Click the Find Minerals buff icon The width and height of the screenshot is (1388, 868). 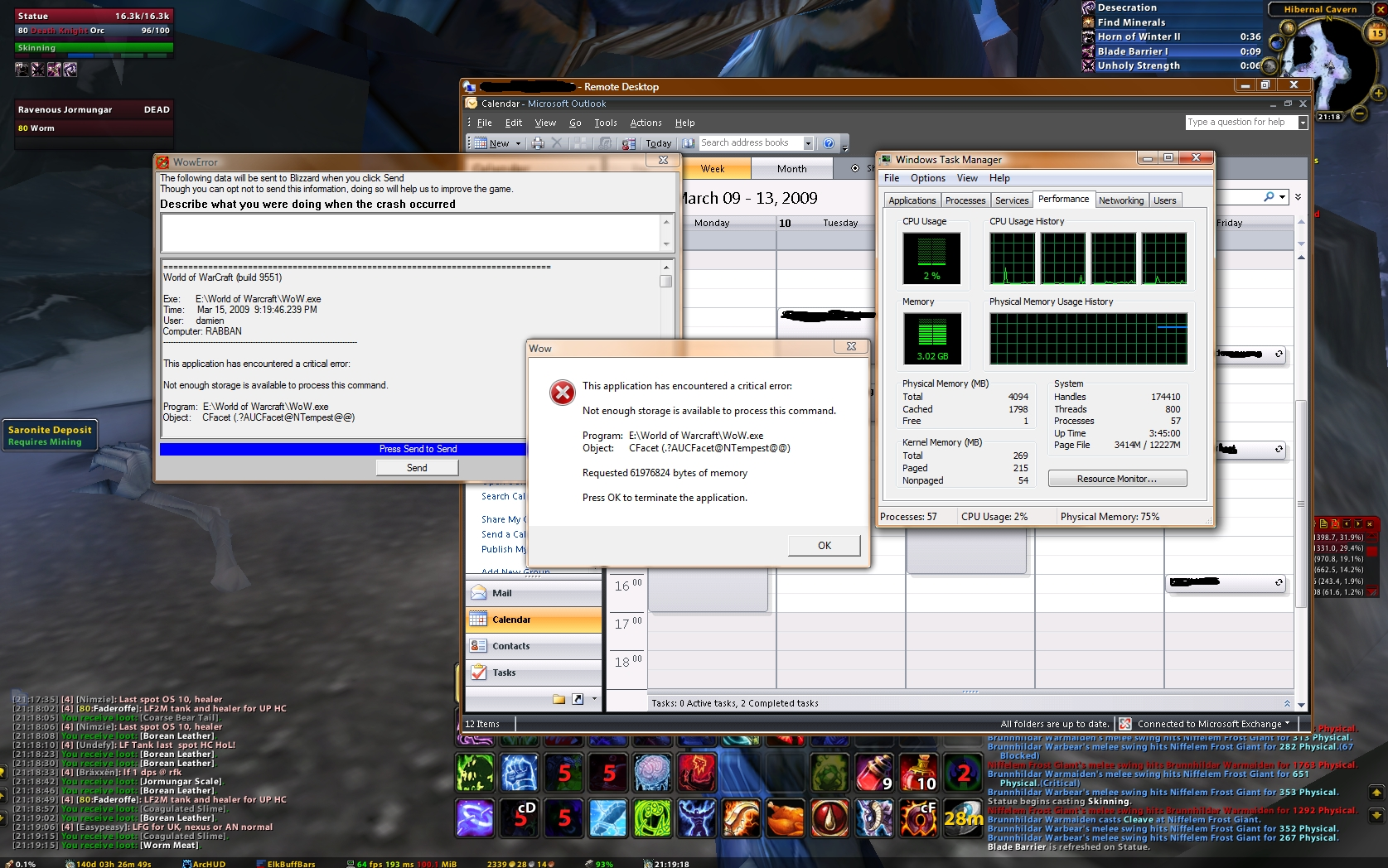[x=1088, y=22]
